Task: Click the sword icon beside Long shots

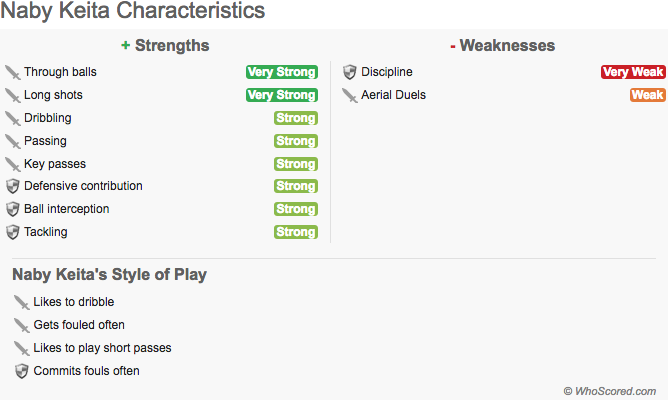Action: [12, 95]
